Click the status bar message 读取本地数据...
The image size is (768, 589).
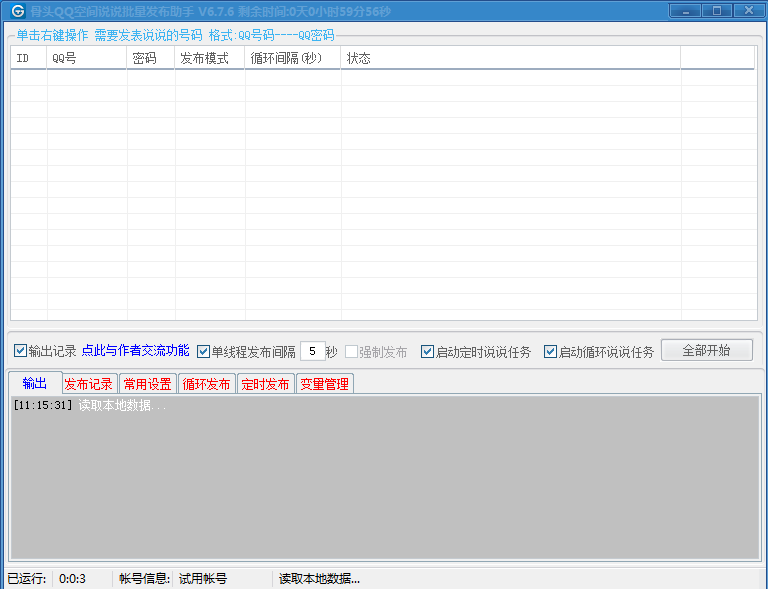click(319, 579)
